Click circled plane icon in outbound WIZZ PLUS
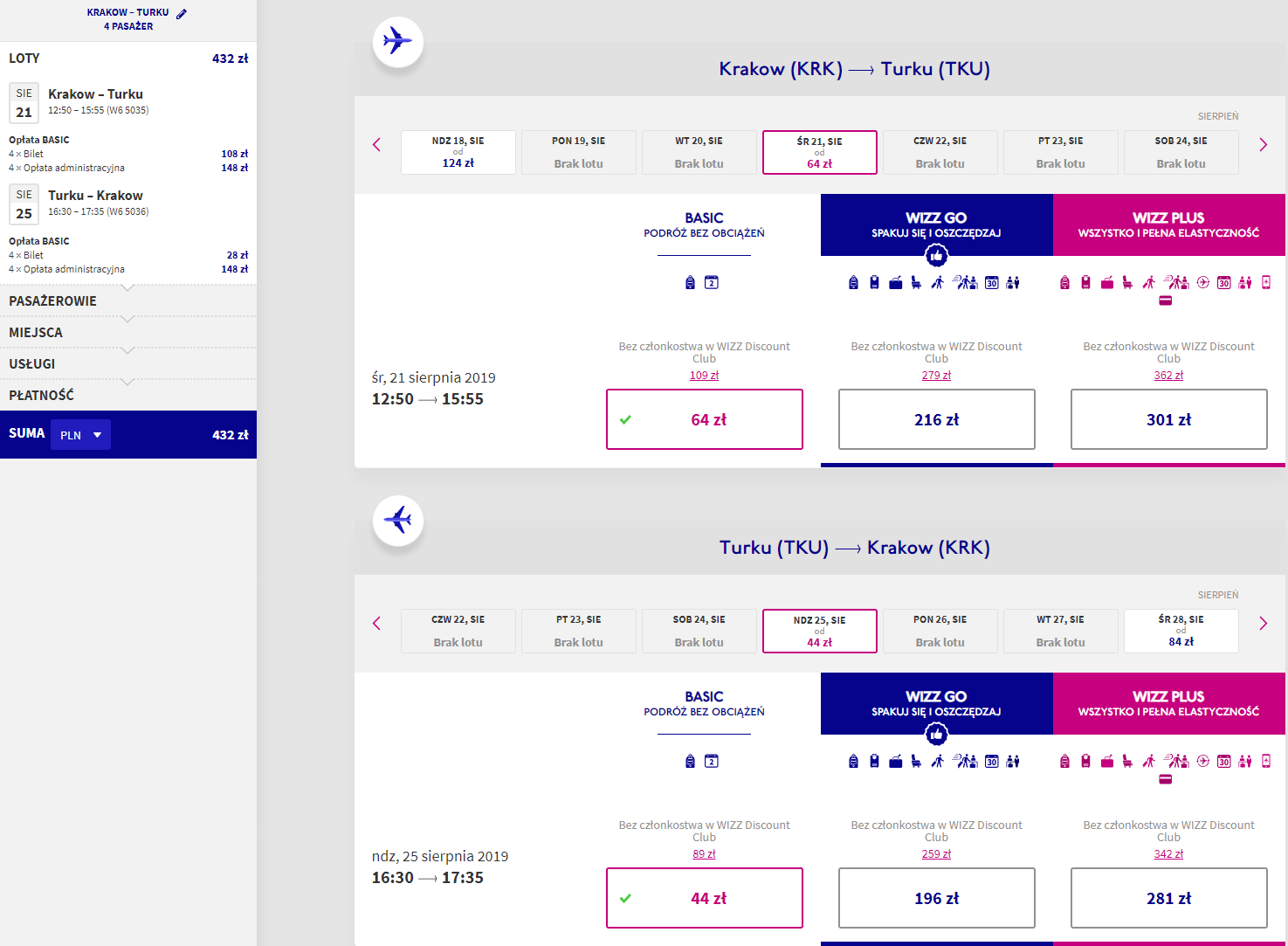The image size is (1288, 946). pyautogui.click(x=1203, y=282)
